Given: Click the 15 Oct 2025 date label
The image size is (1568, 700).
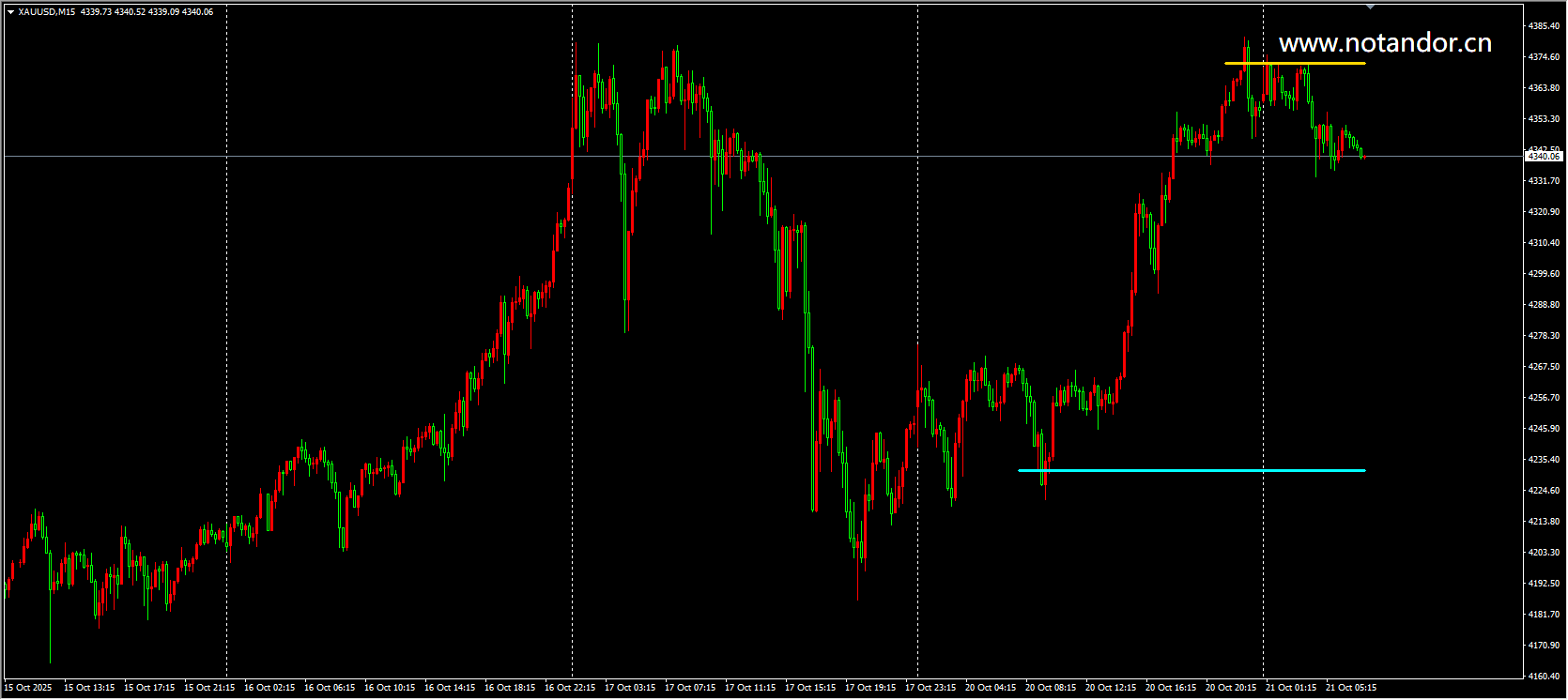Looking at the screenshot, I should point(28,688).
